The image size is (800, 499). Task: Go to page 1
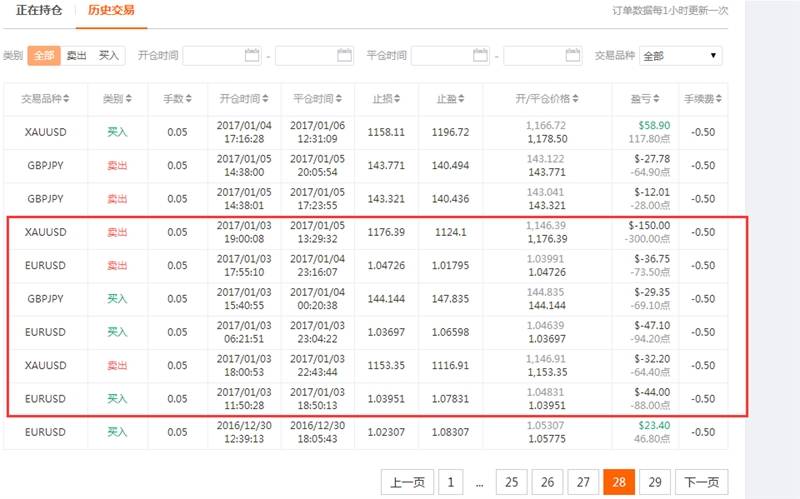click(451, 482)
